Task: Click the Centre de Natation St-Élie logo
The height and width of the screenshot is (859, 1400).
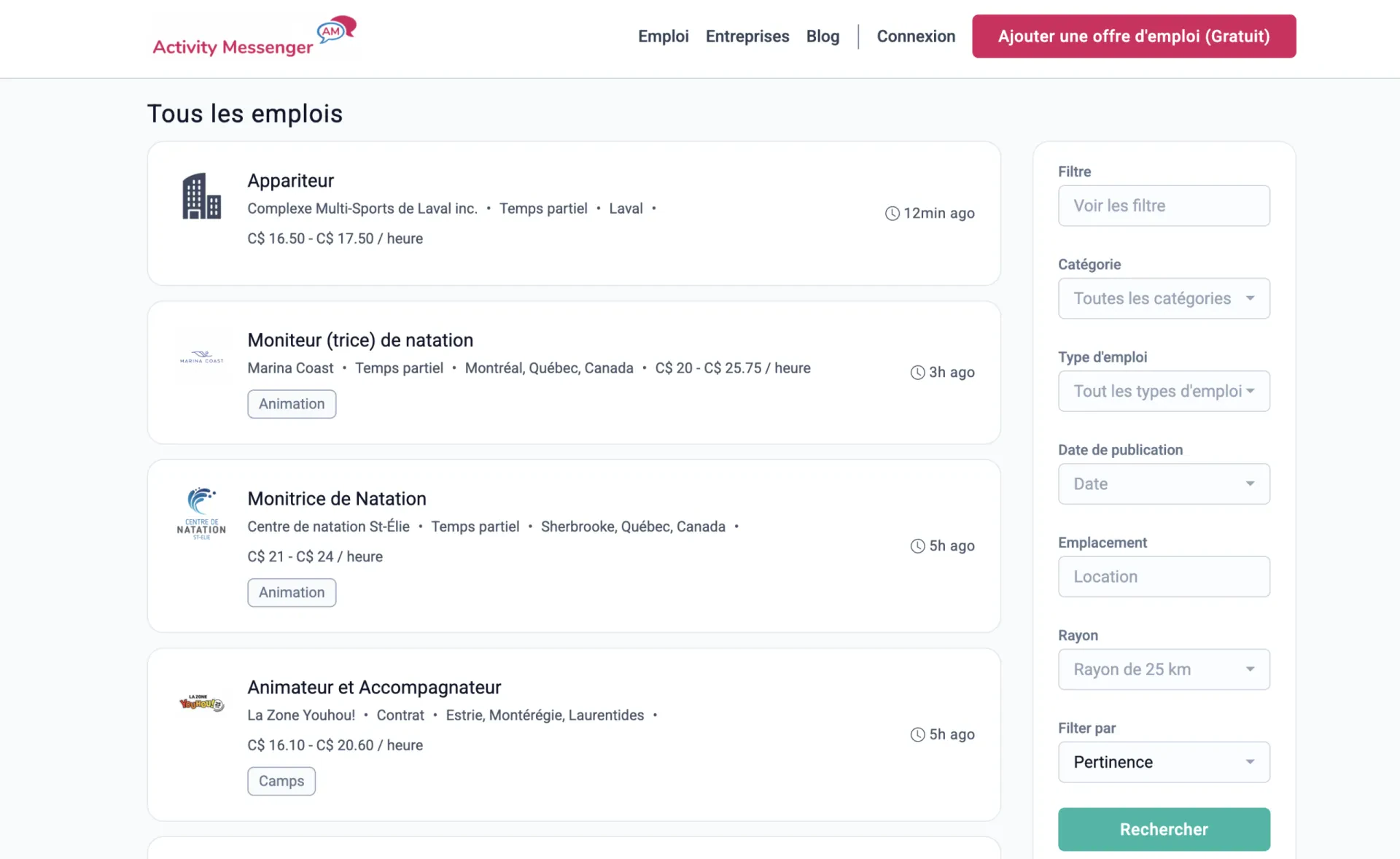Action: tap(201, 513)
